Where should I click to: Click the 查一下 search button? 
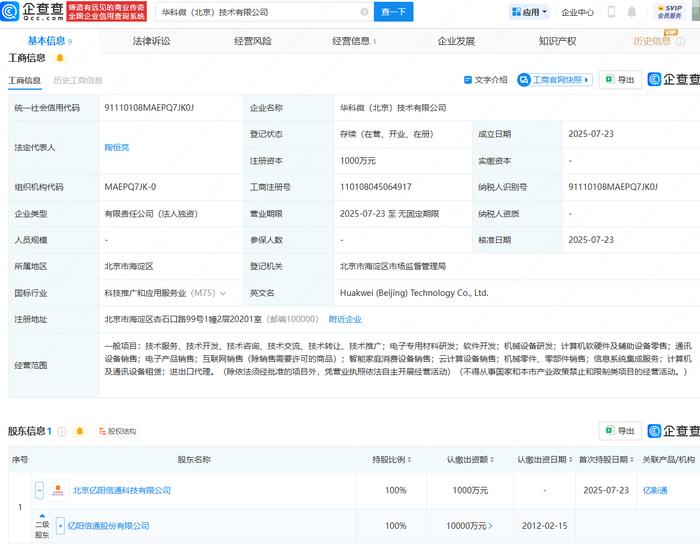393,12
